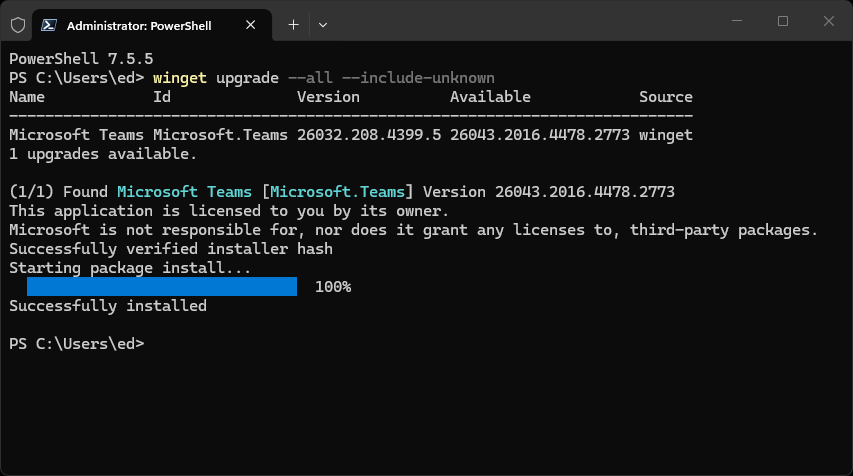This screenshot has width=853, height=476.
Task: Click the 'upgrade' subcommand text
Action: point(248,78)
